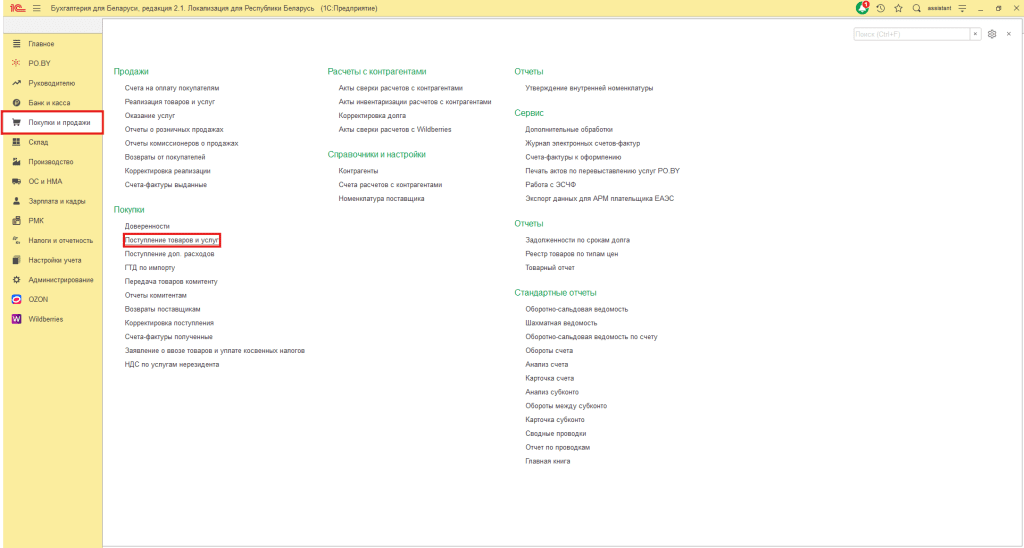Open menu settings gear icon
This screenshot has width=1024, height=548.
(x=992, y=34)
